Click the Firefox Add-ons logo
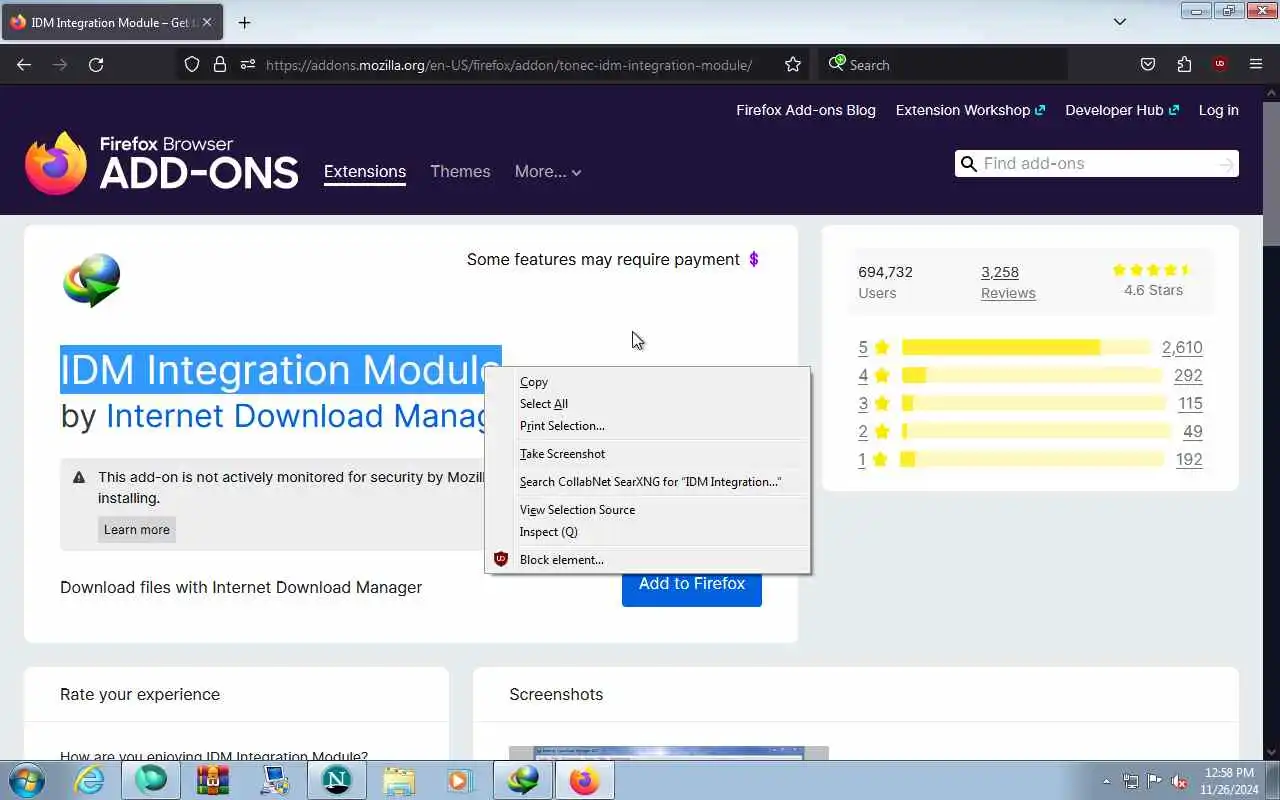The height and width of the screenshot is (800, 1280). click(161, 163)
